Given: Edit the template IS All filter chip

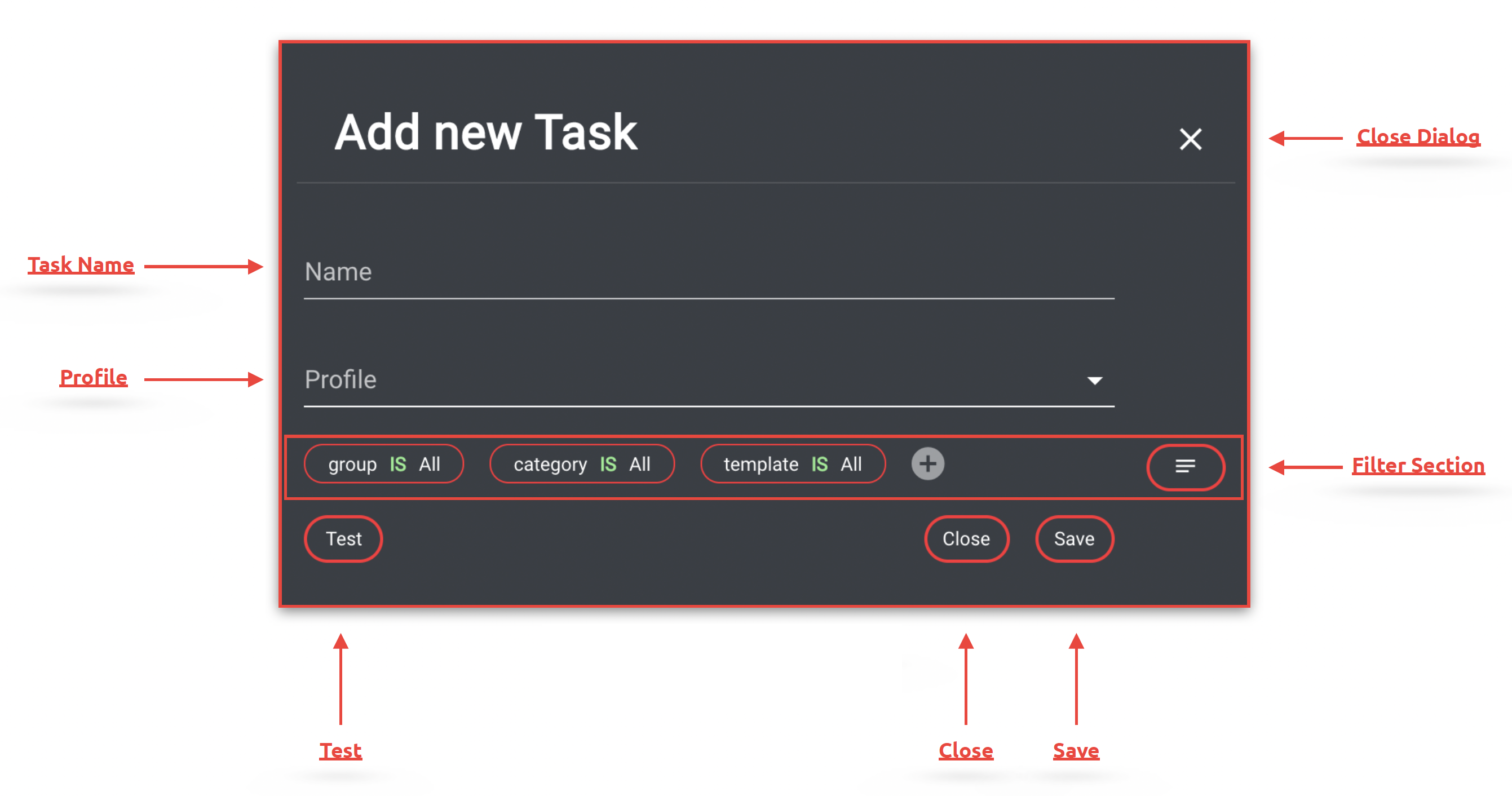Looking at the screenshot, I should coord(793,465).
